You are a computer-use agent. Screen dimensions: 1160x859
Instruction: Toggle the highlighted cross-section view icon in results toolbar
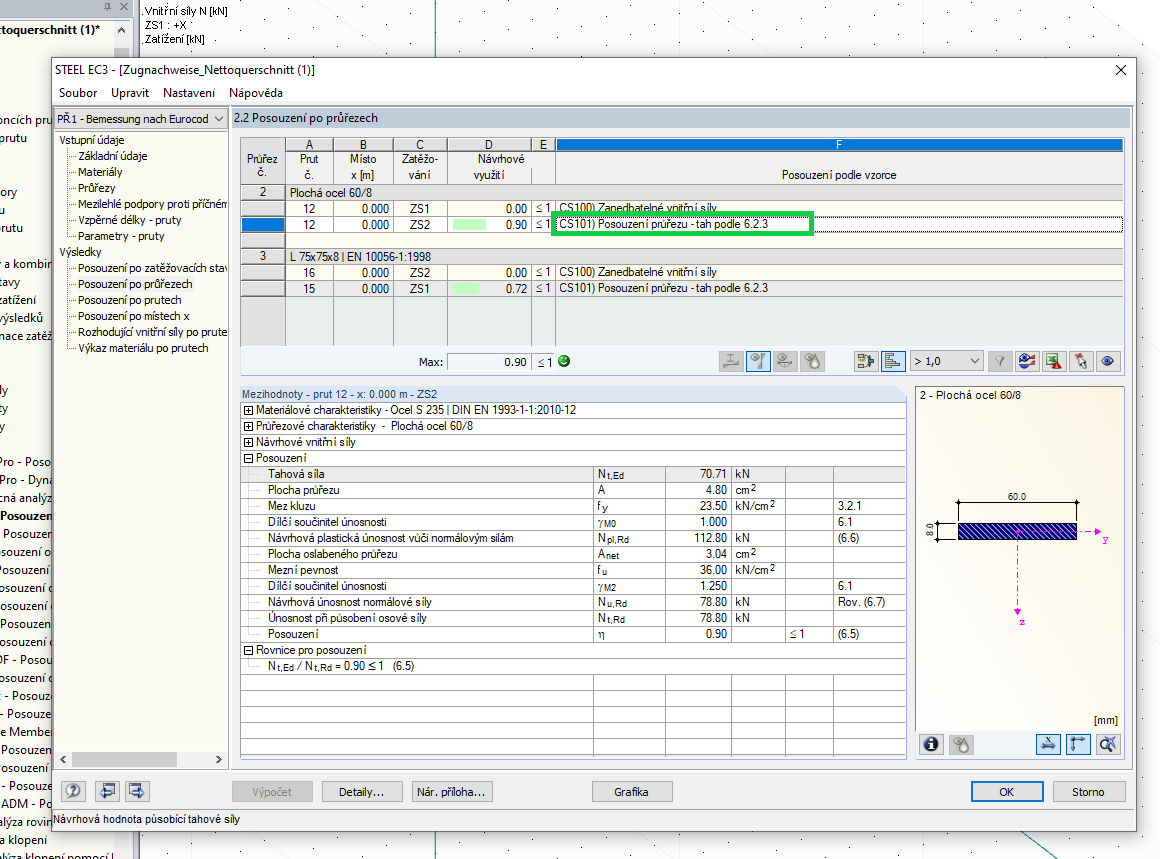pyautogui.click(x=758, y=362)
